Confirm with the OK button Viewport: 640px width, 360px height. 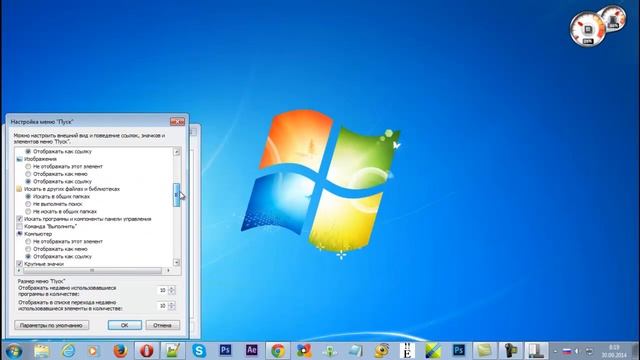pos(124,325)
